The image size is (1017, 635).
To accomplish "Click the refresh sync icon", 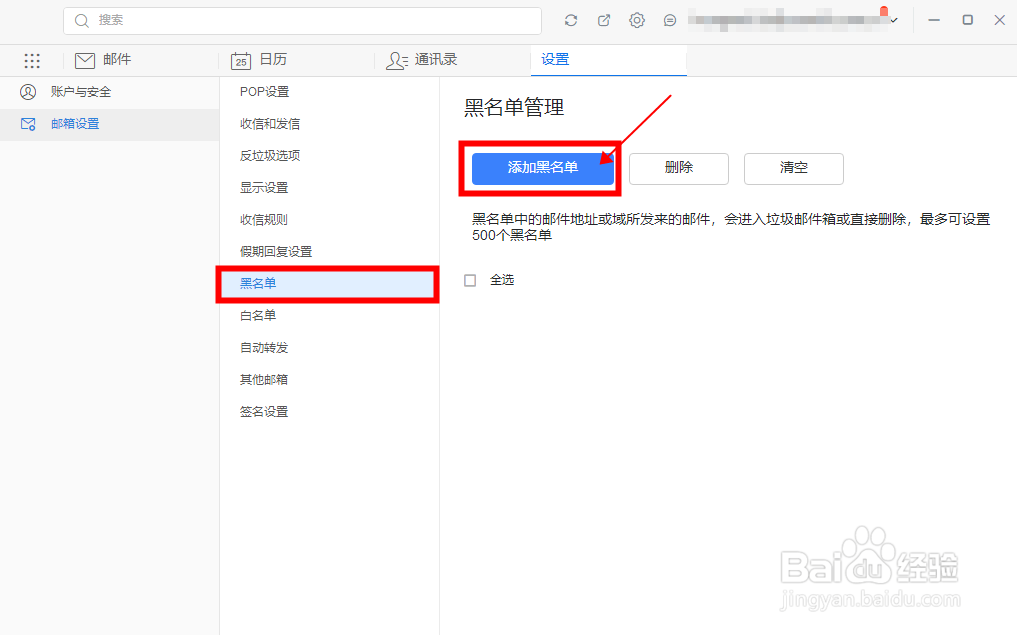I will click(570, 19).
